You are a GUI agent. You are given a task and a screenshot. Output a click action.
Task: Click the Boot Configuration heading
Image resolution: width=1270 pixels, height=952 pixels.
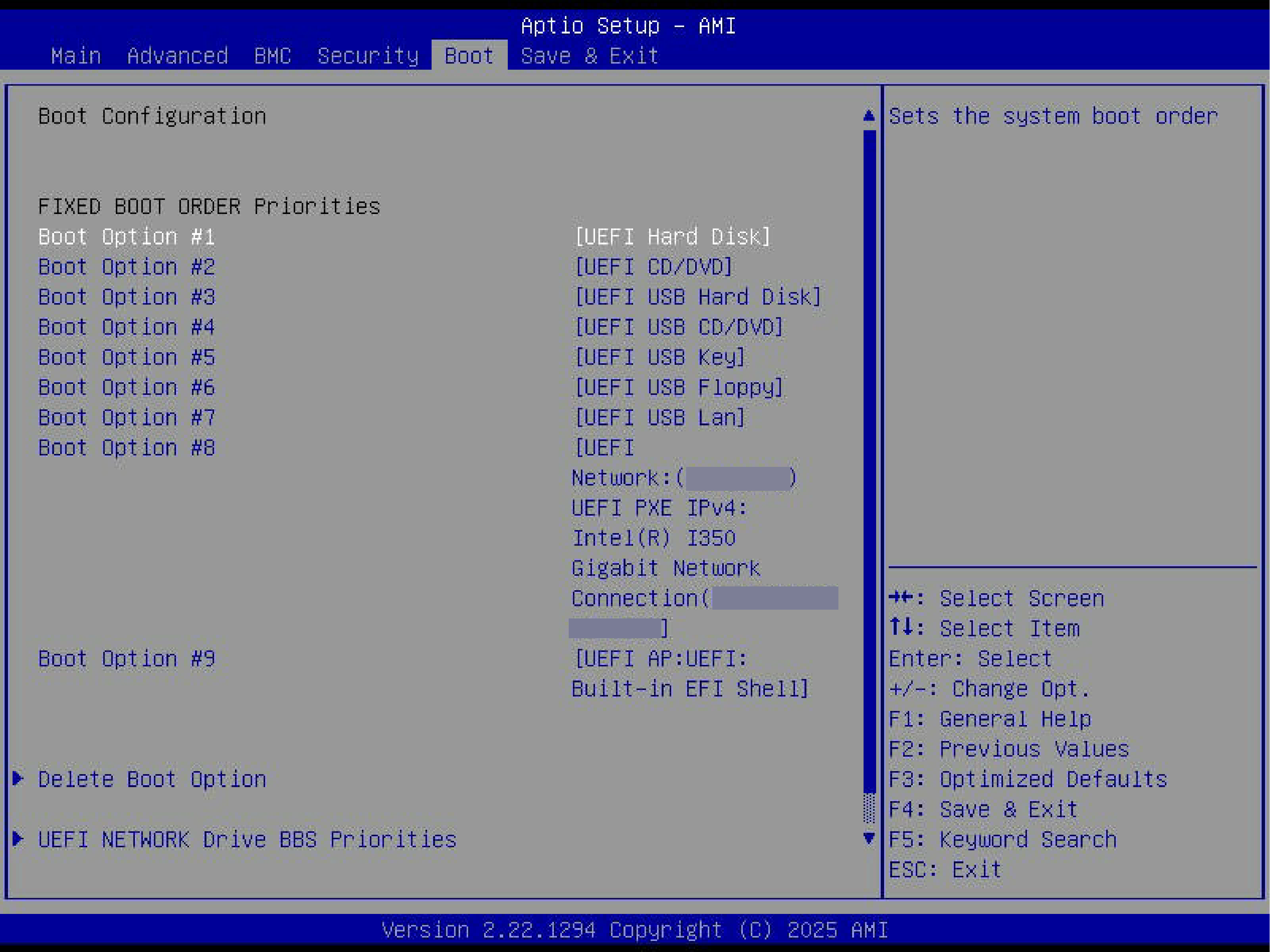point(152,116)
